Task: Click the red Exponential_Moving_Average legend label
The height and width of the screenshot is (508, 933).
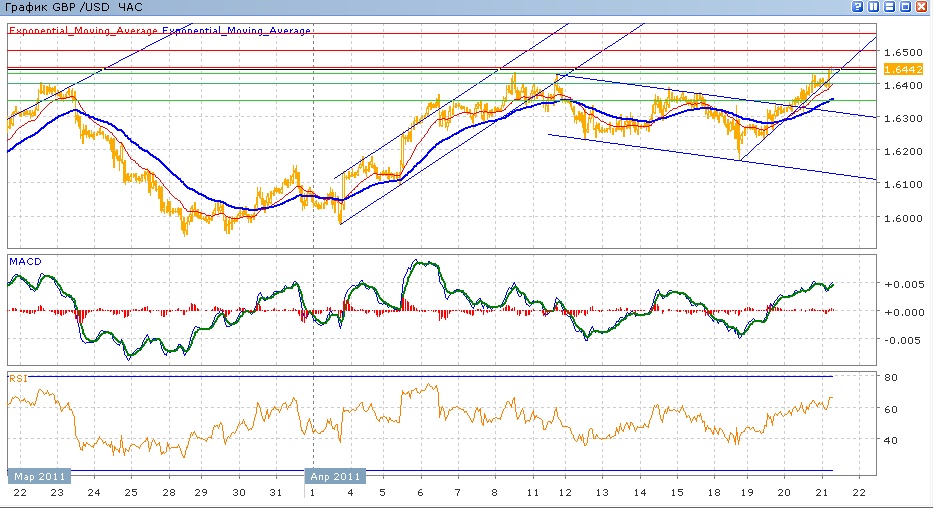Action: coord(84,31)
